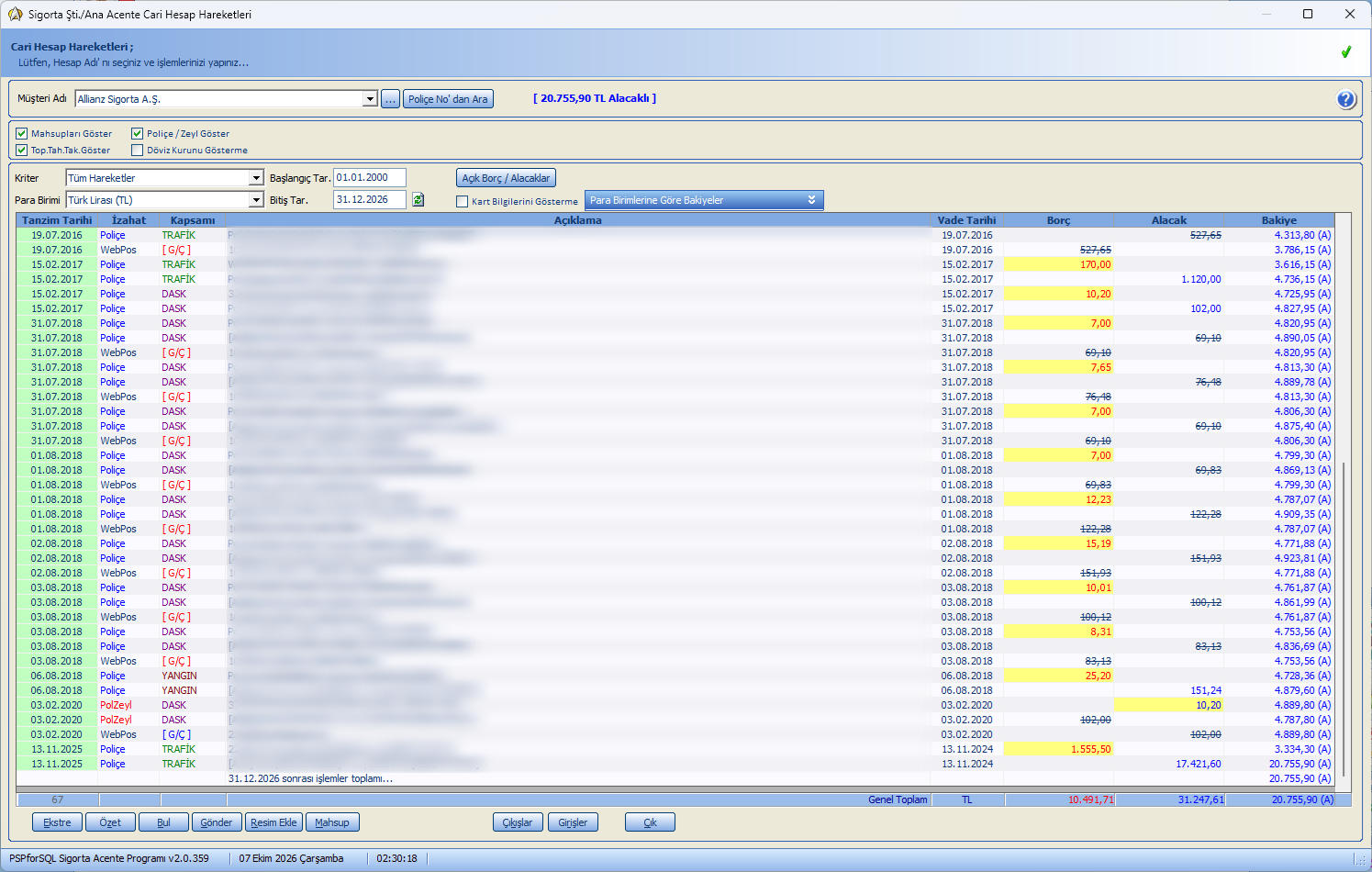Click the green date refresh icon
1372x872 pixels.
418,199
